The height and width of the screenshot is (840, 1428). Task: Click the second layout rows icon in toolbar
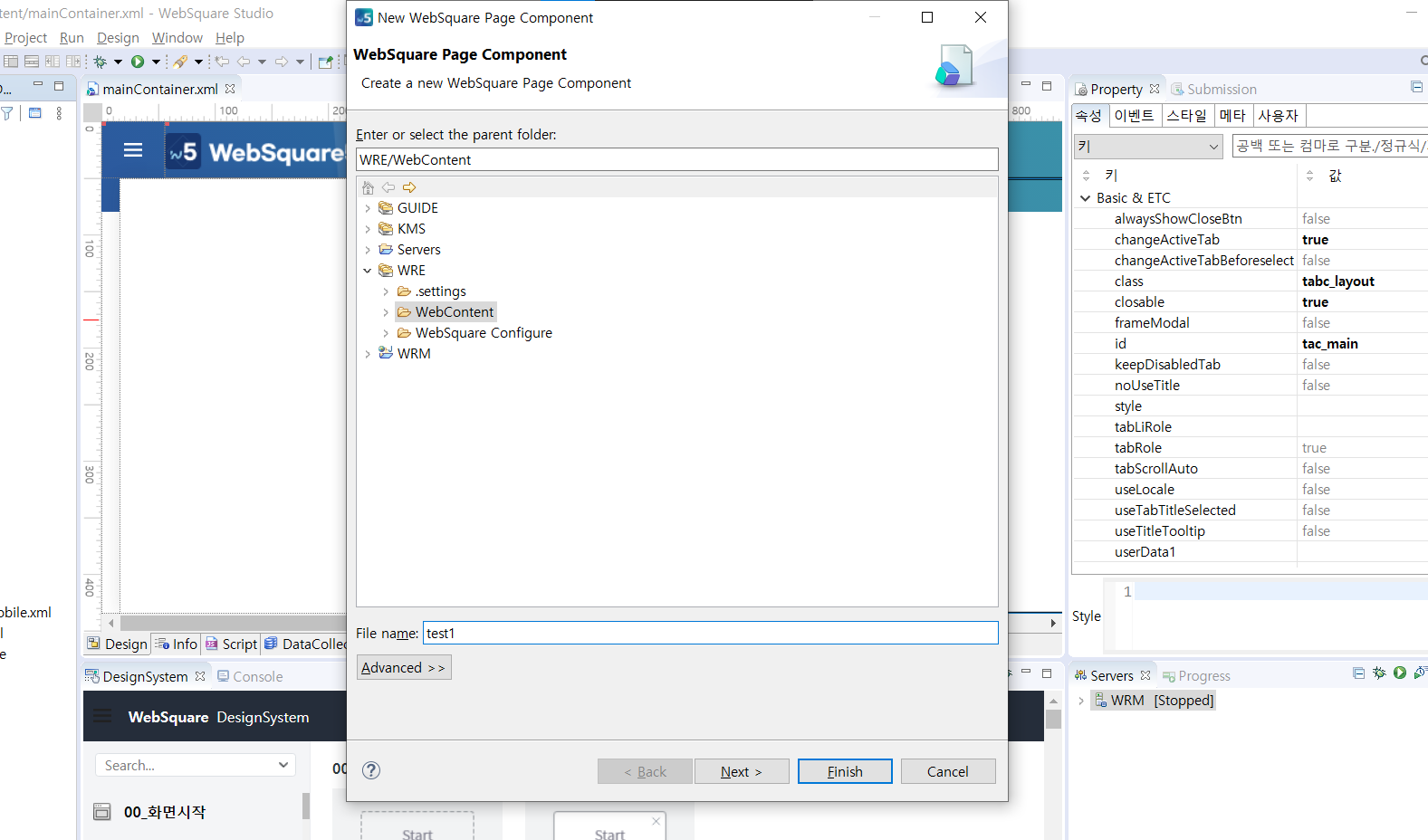pyautogui.click(x=32, y=62)
